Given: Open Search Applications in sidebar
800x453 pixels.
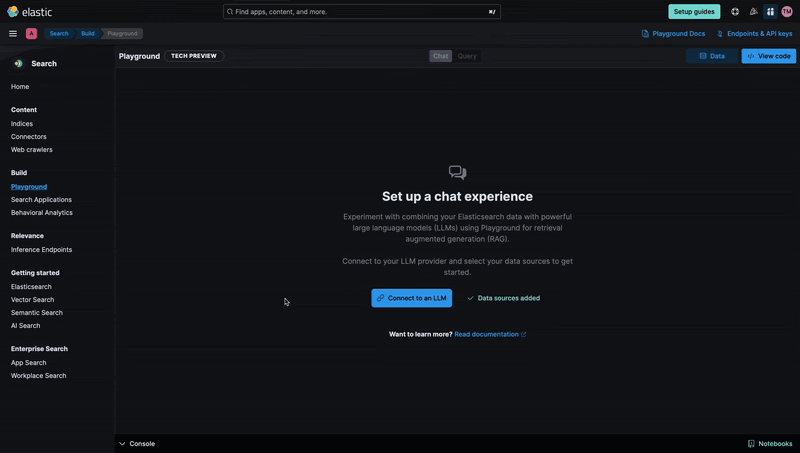Looking at the screenshot, I should click(x=41, y=200).
